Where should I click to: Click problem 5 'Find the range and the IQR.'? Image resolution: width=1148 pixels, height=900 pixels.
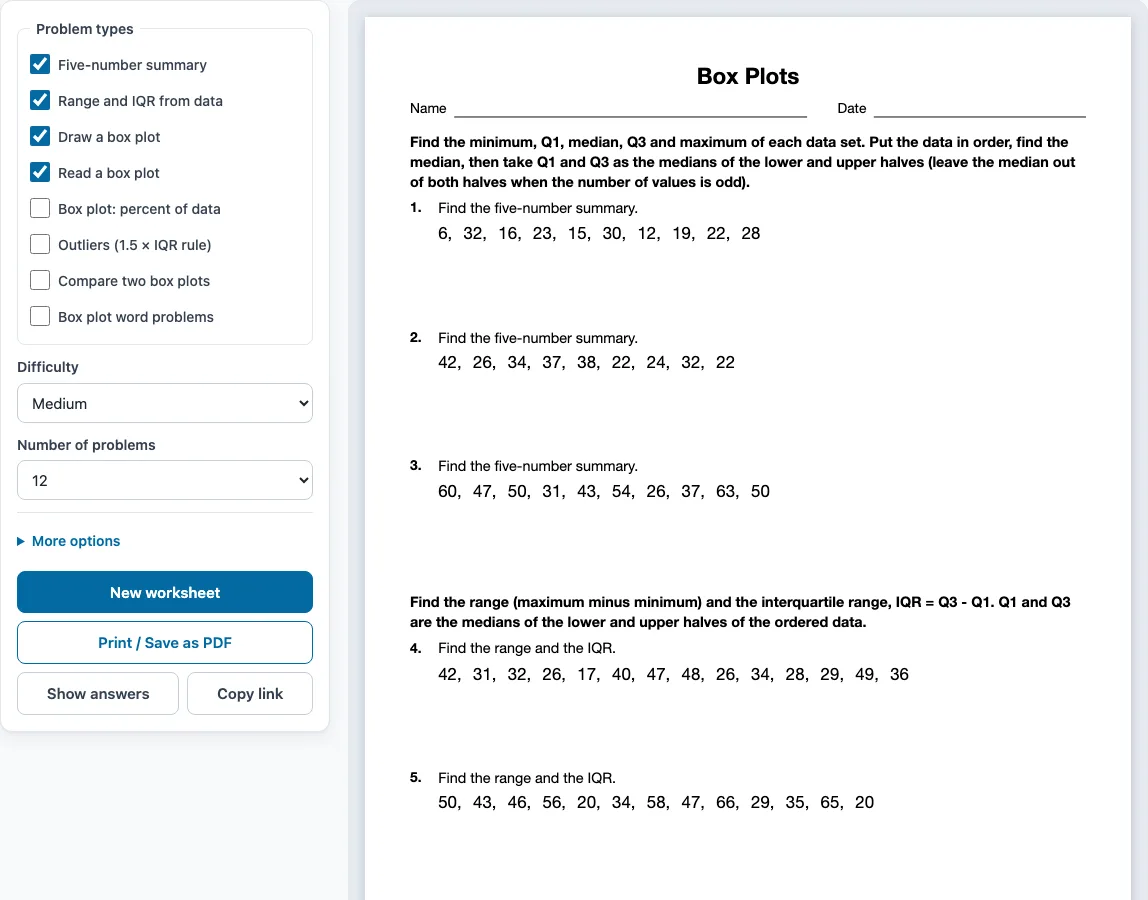click(526, 778)
